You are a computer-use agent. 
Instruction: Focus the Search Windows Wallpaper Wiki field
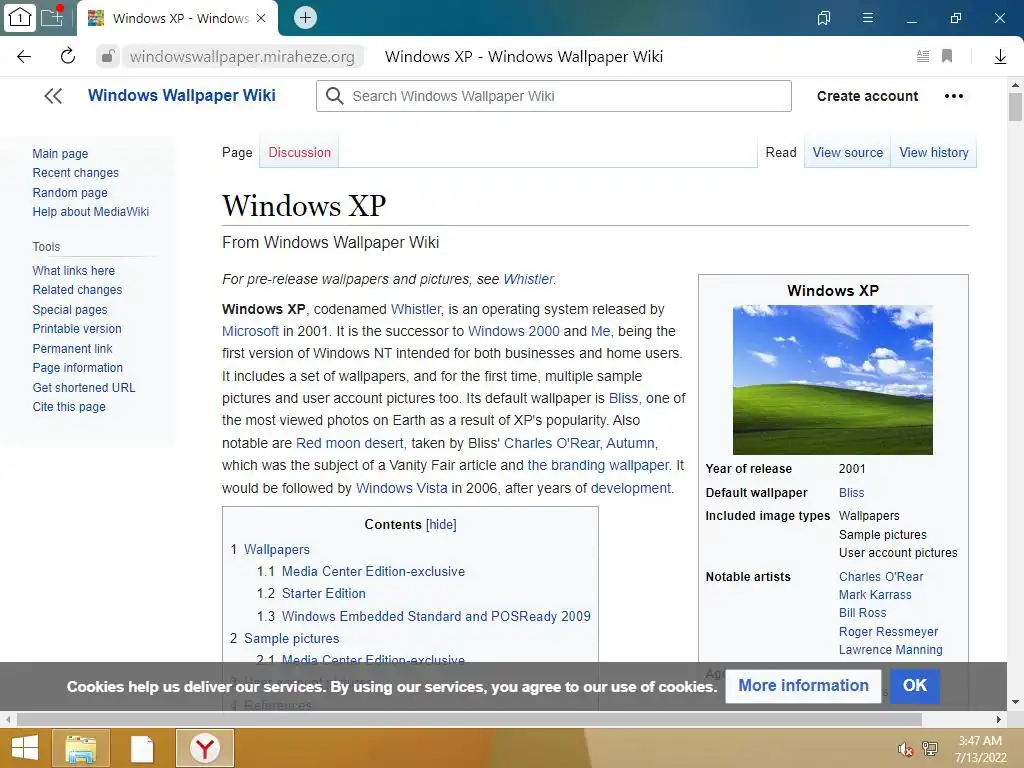[554, 96]
